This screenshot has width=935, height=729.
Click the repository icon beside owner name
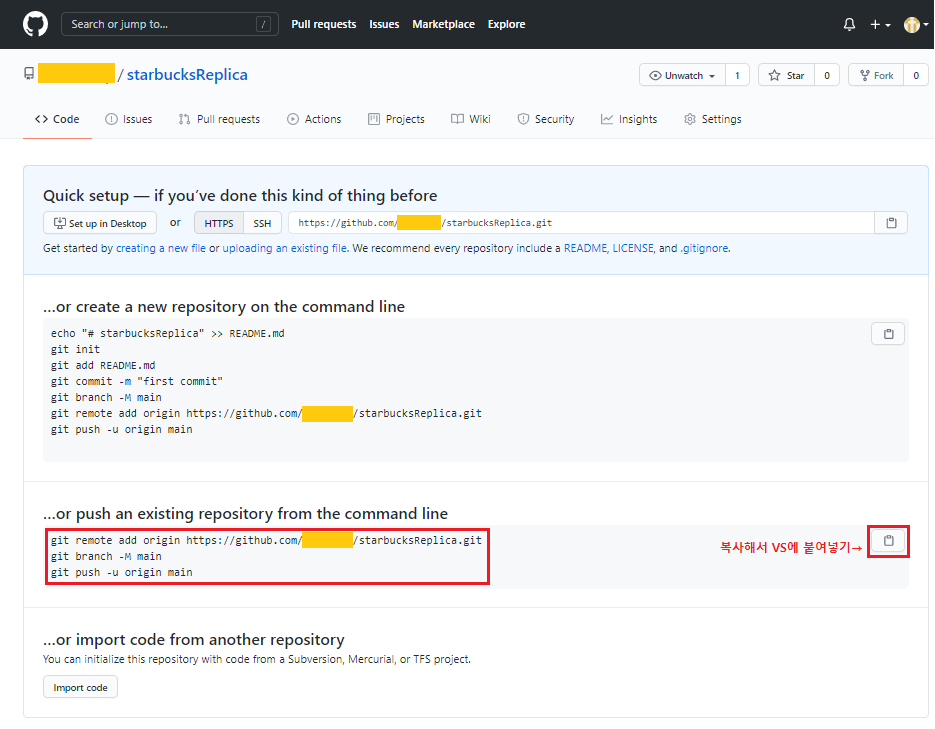[x=29, y=73]
